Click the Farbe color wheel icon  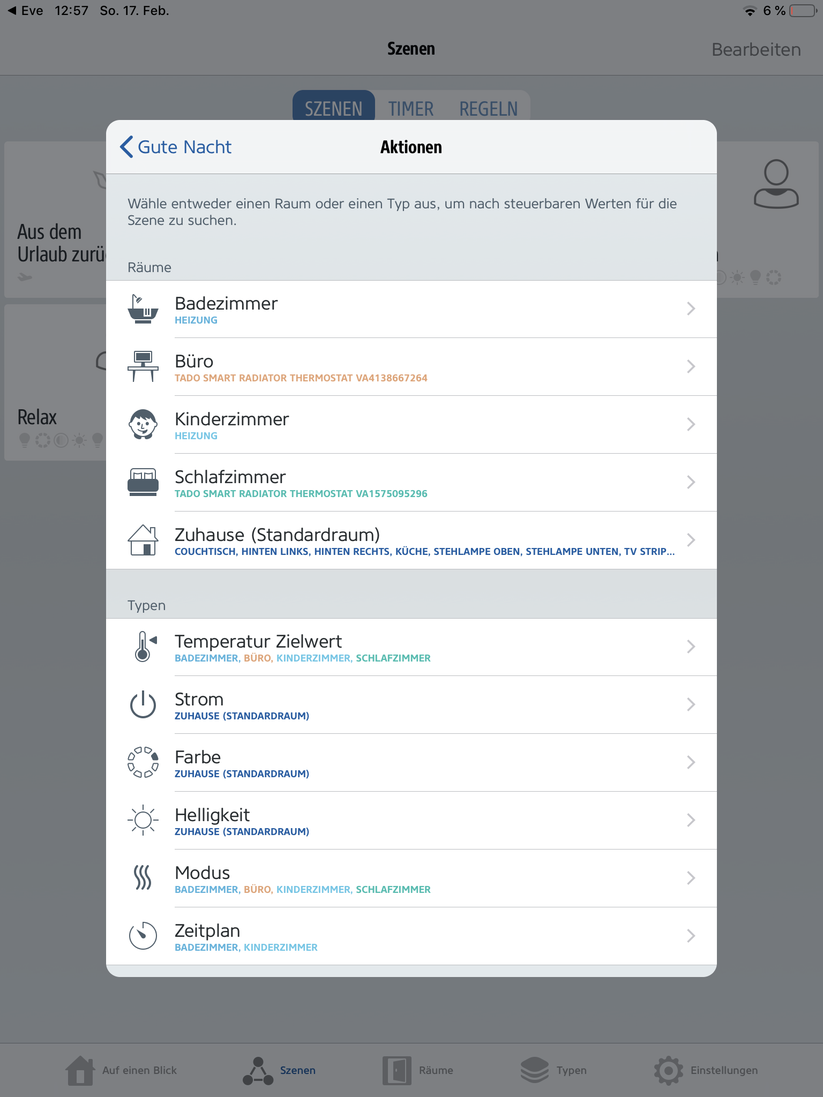point(143,762)
